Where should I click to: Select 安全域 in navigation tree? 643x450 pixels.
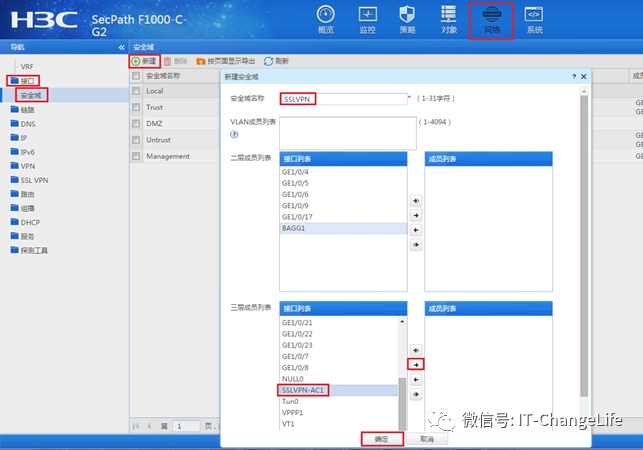pos(32,95)
